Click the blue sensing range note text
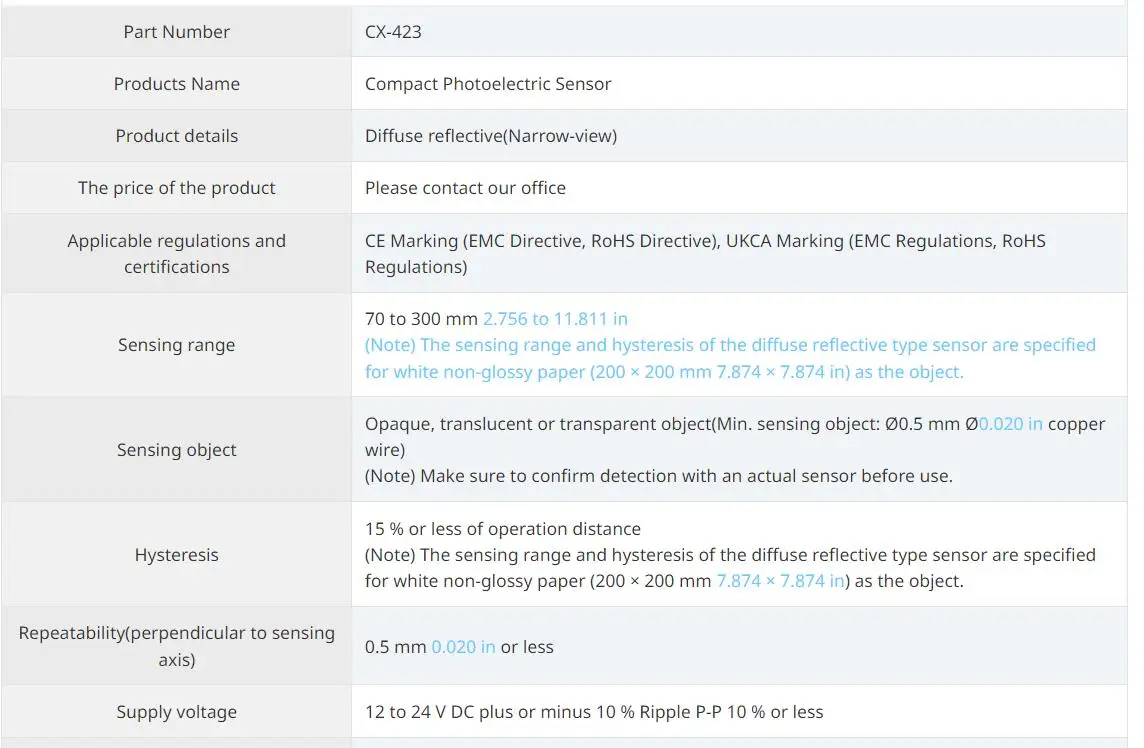The width and height of the screenshot is (1144, 748). tap(729, 345)
